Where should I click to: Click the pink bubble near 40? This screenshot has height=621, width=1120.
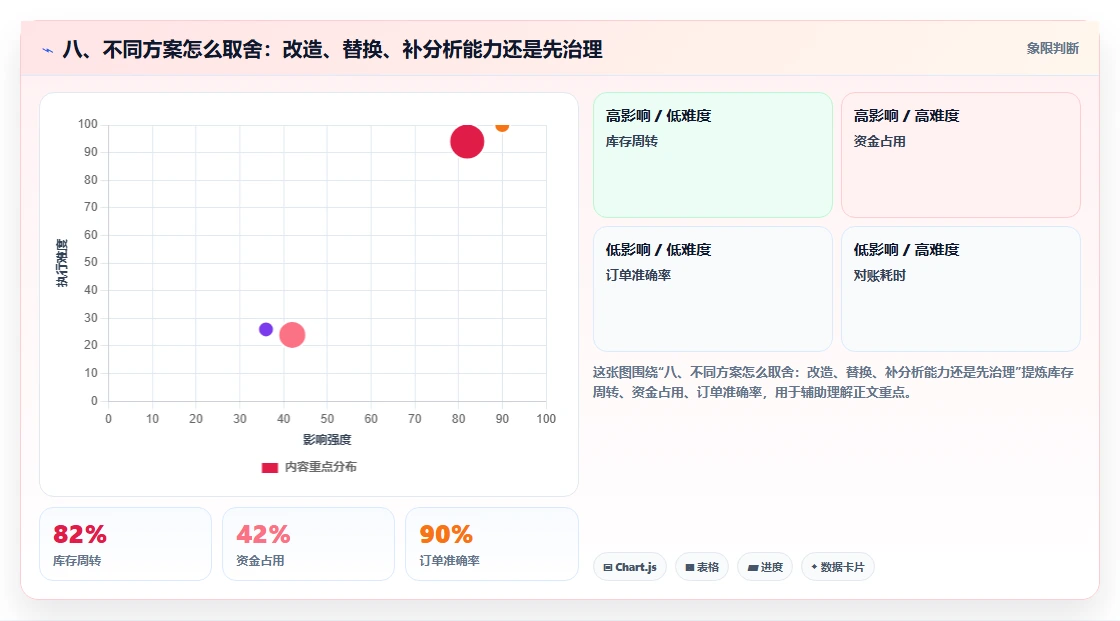292,334
